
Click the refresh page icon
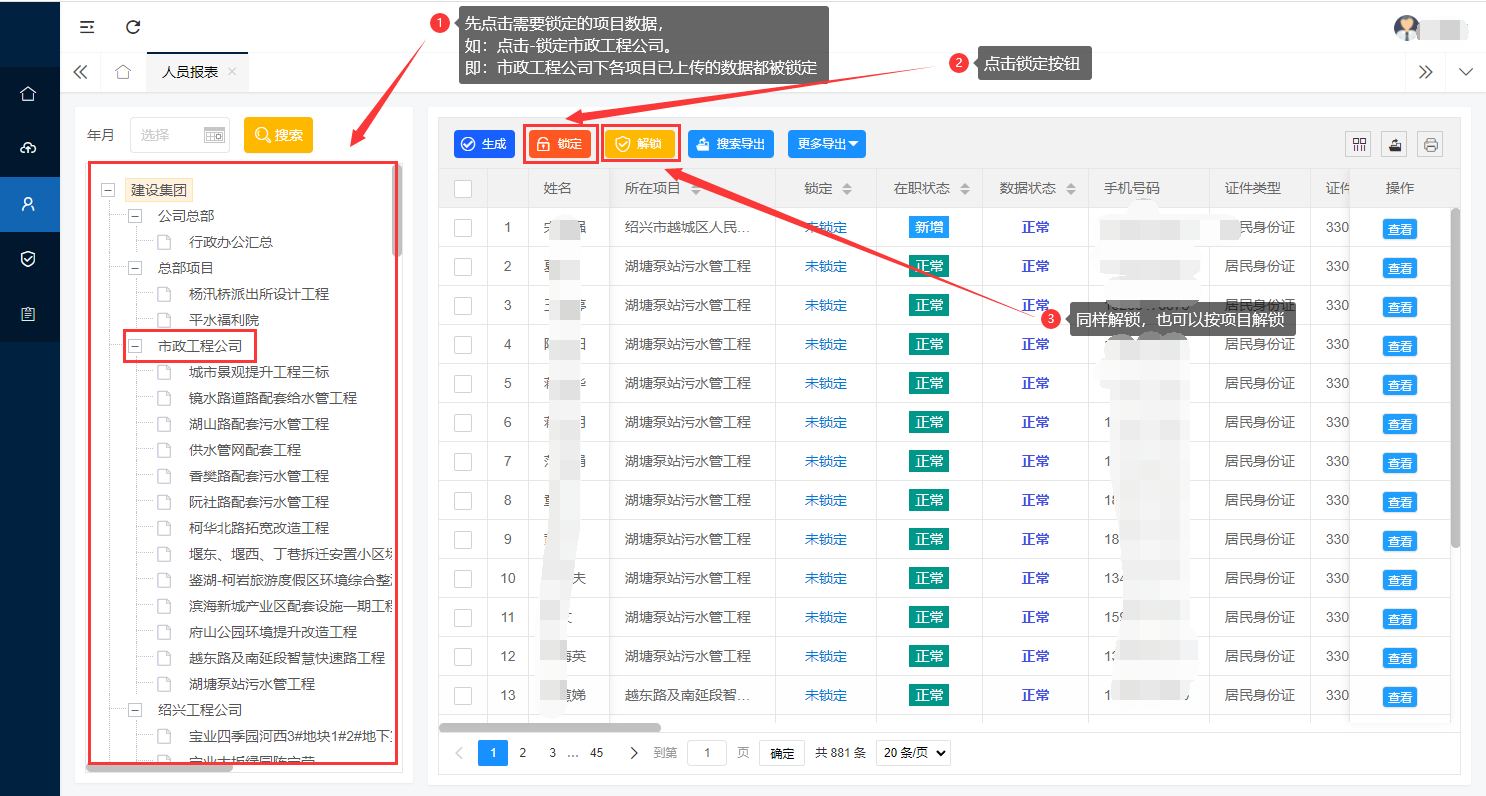click(x=133, y=27)
